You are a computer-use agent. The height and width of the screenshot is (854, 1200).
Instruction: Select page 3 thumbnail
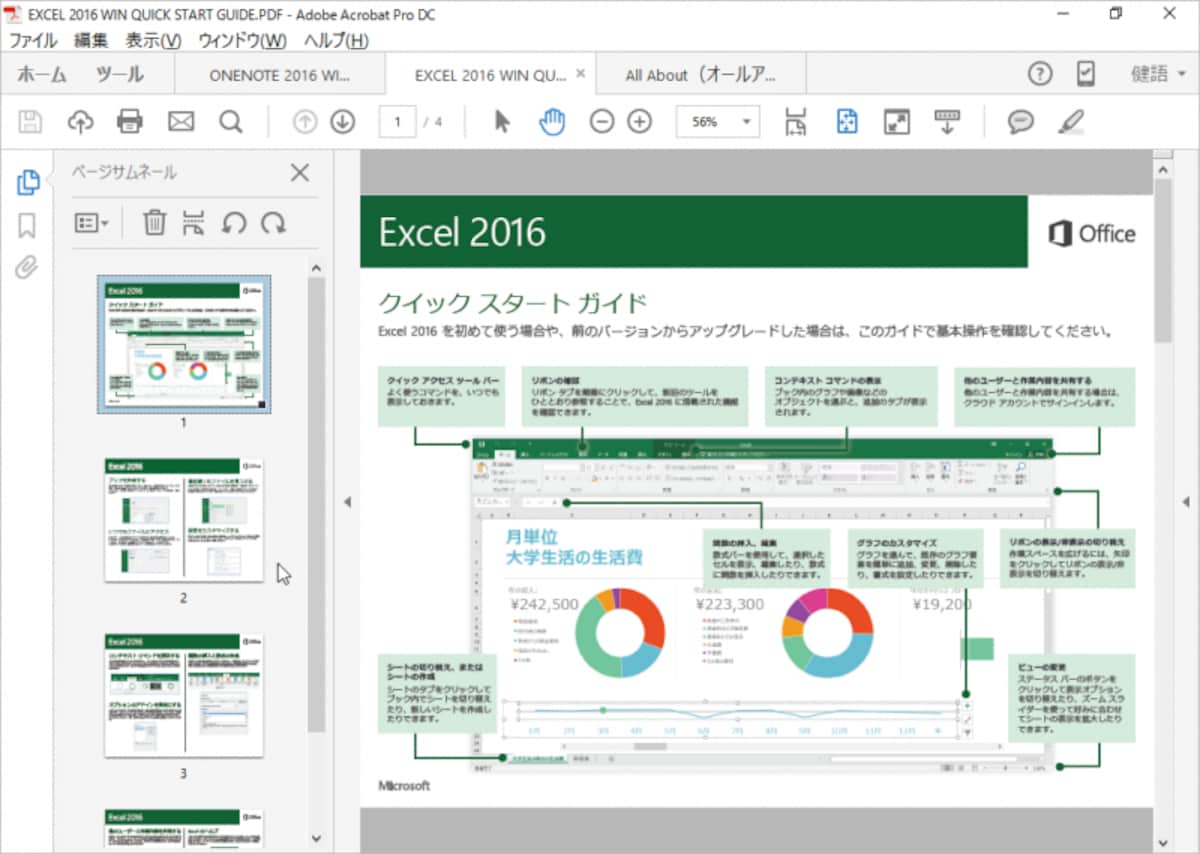pos(184,695)
